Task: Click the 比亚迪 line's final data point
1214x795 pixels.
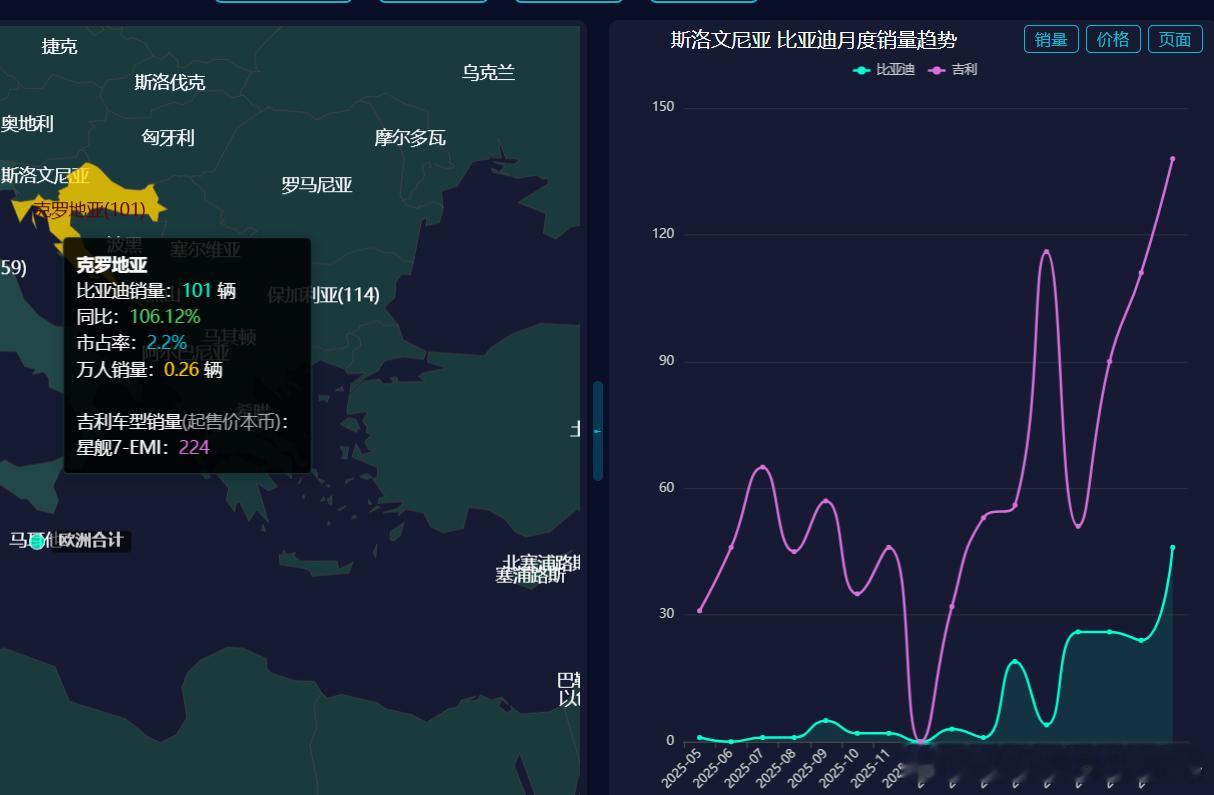Action: point(1172,547)
